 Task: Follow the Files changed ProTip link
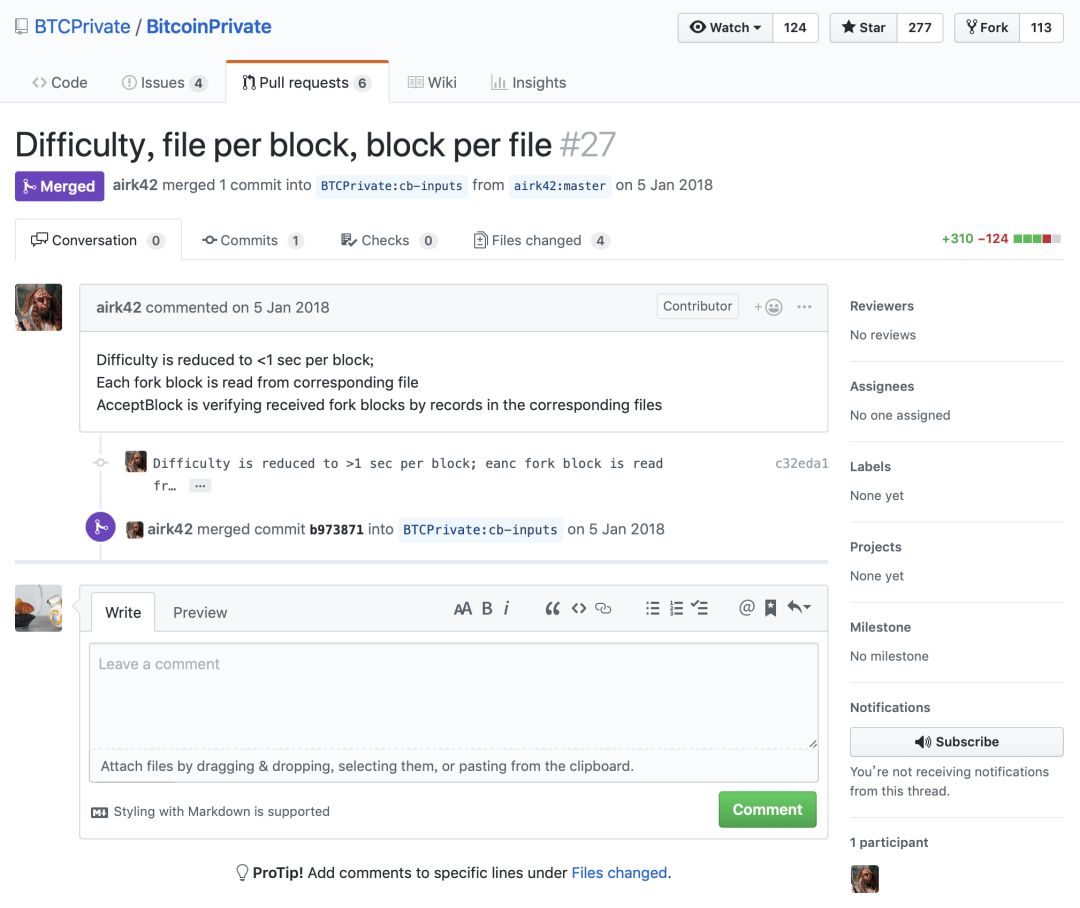619,873
